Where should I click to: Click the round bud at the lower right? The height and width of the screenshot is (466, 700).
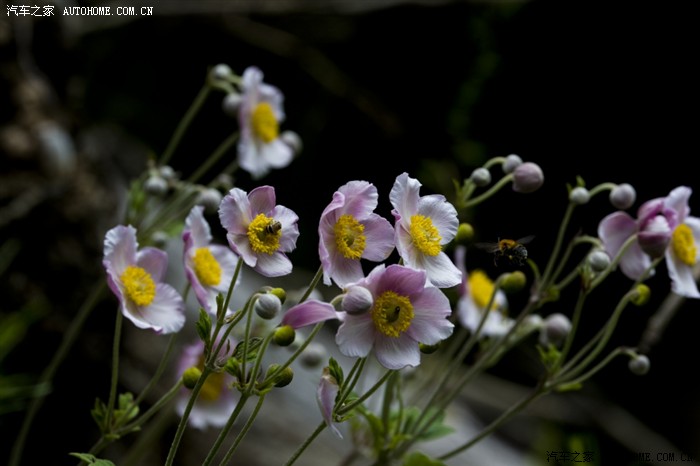coord(639,364)
